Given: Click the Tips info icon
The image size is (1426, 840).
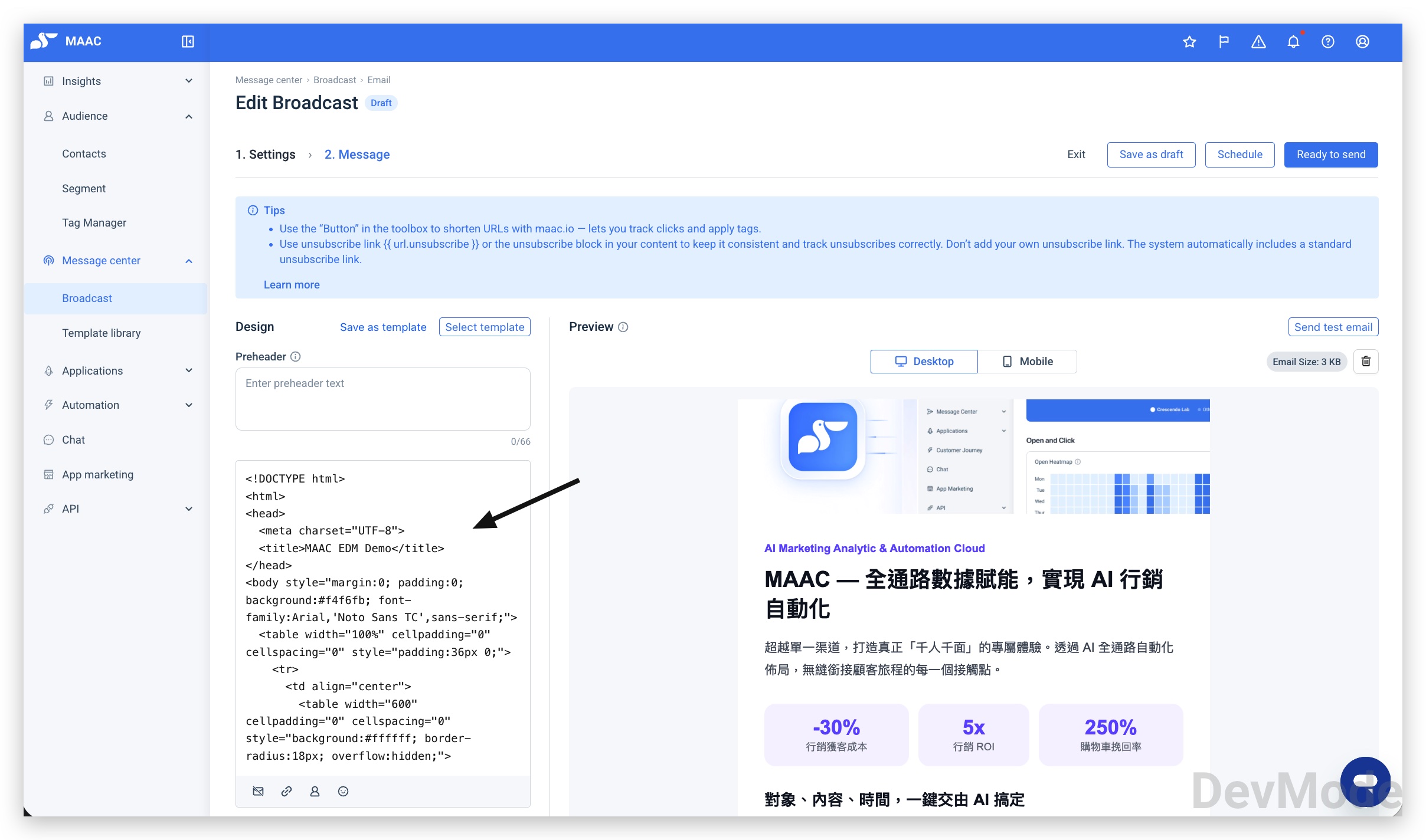Looking at the screenshot, I should 253,210.
